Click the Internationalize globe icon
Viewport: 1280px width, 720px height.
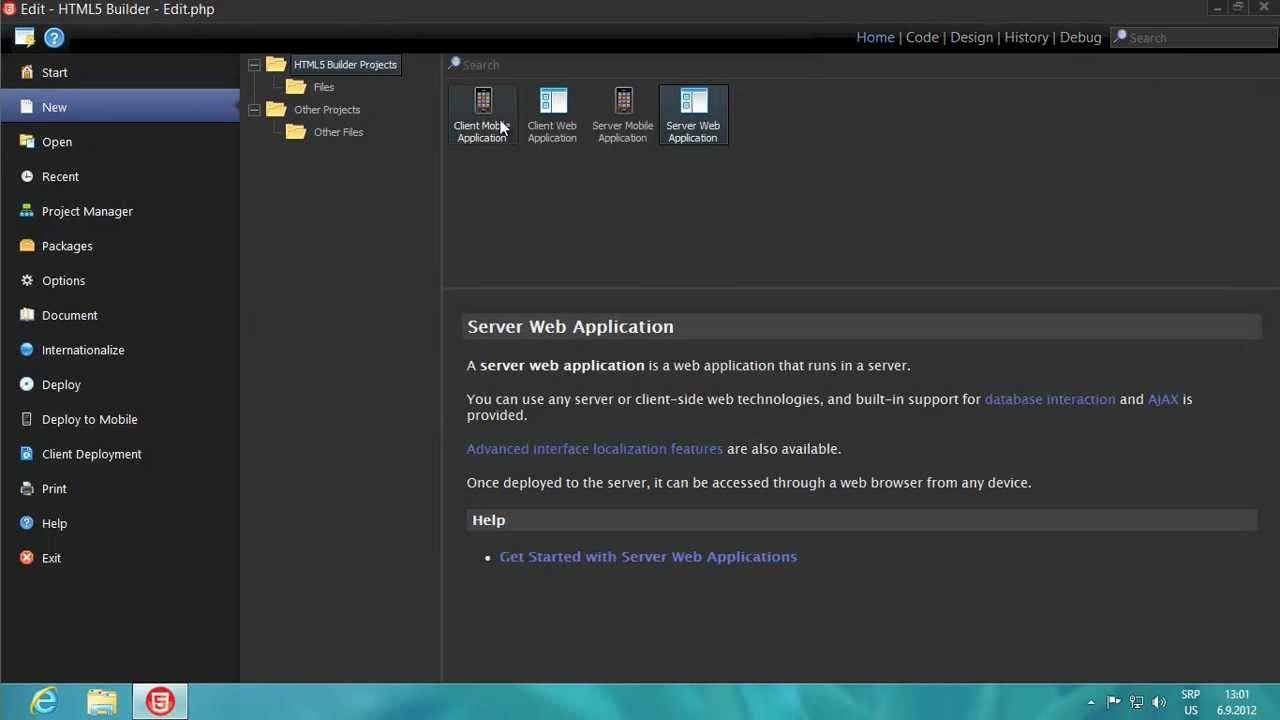(x=27, y=349)
